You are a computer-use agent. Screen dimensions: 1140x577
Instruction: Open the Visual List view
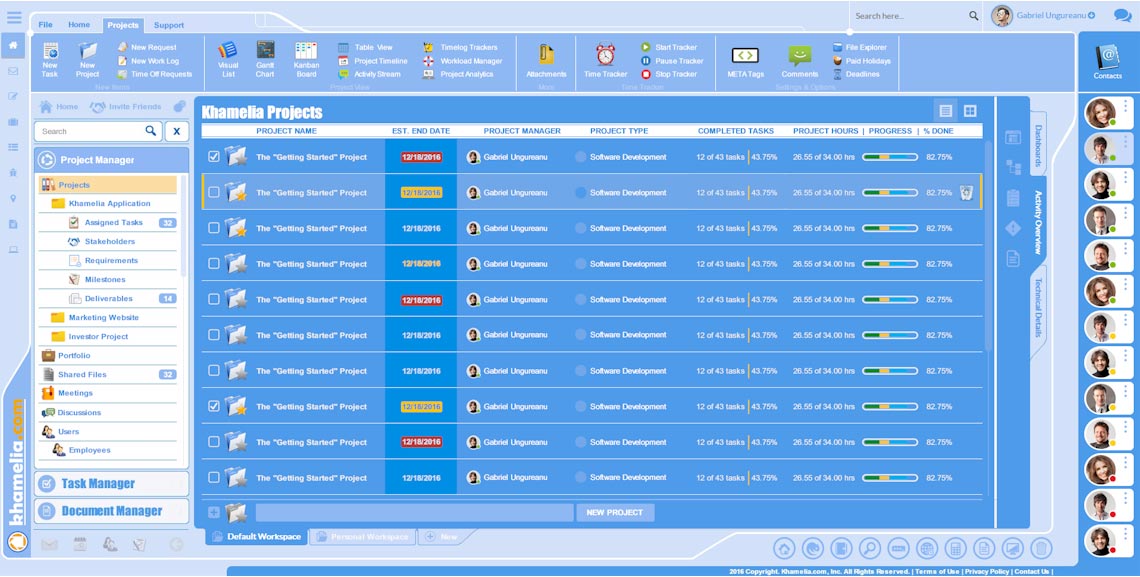pyautogui.click(x=228, y=59)
